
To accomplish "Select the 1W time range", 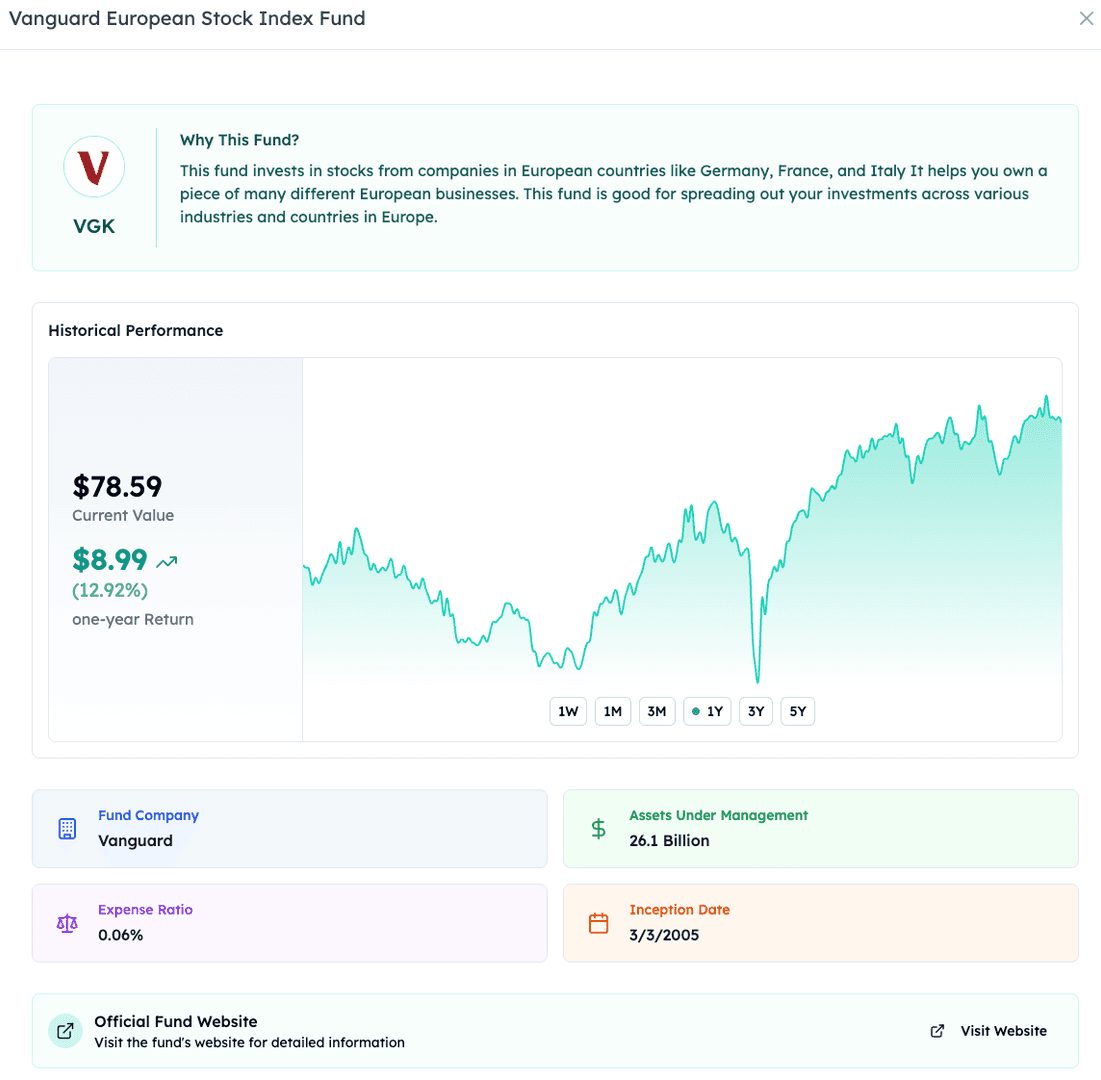I will [568, 712].
